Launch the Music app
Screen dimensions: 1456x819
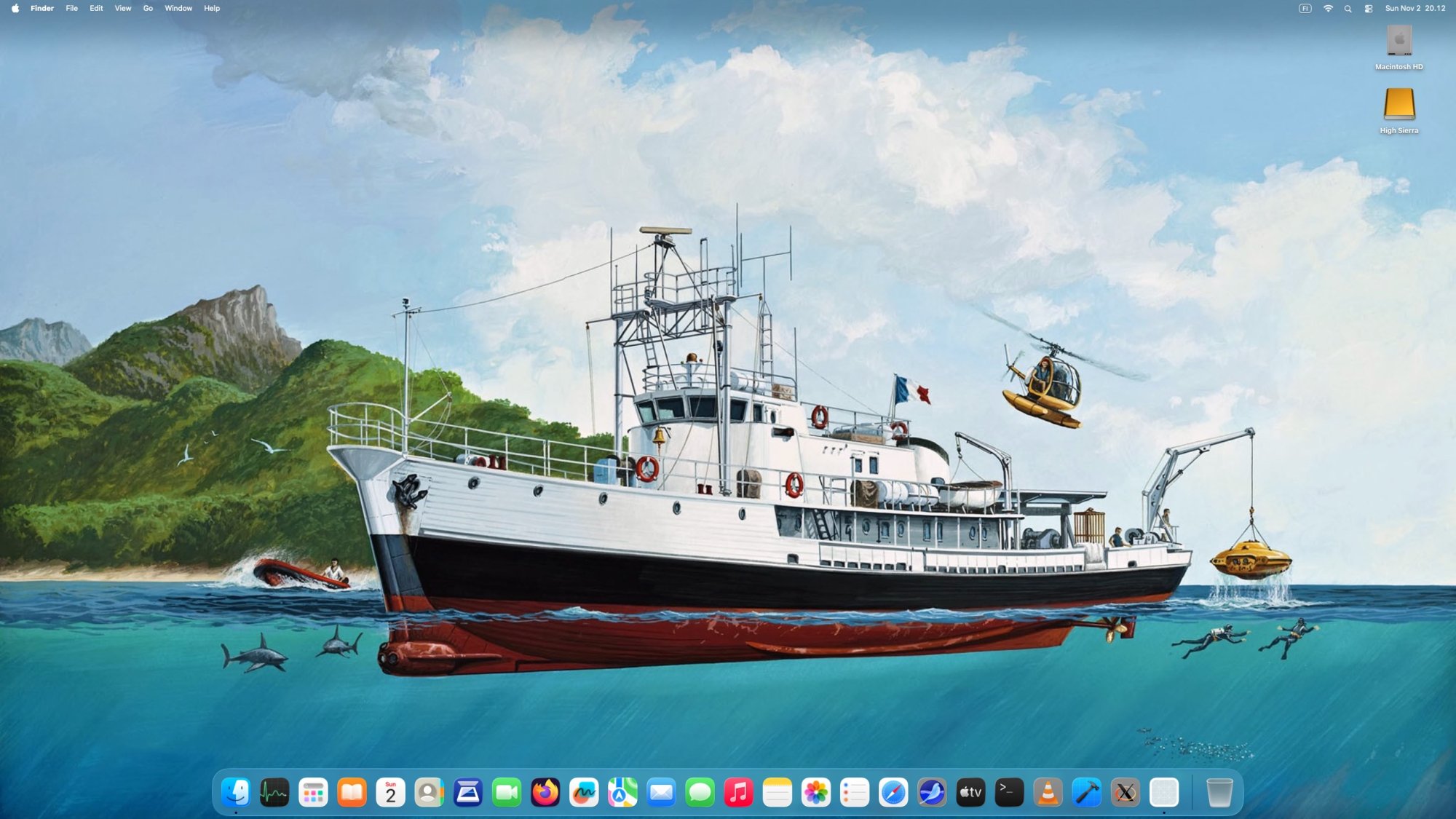click(x=738, y=792)
